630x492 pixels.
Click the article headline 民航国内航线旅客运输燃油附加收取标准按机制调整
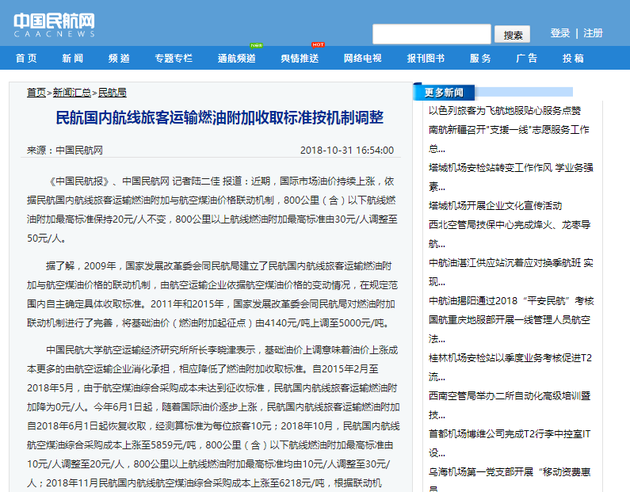coord(219,118)
